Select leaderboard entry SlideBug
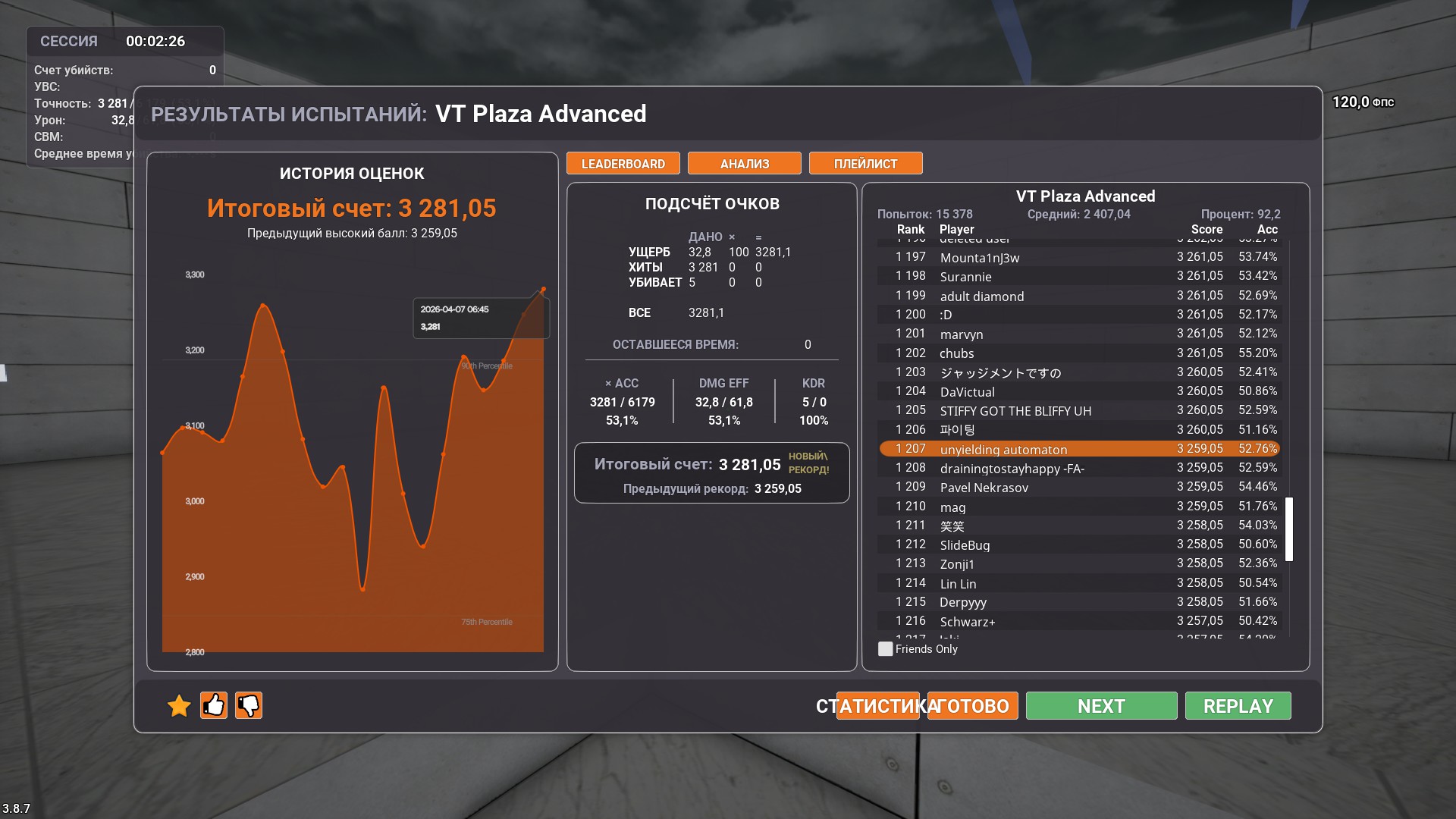The height and width of the screenshot is (819, 1456). [965, 545]
